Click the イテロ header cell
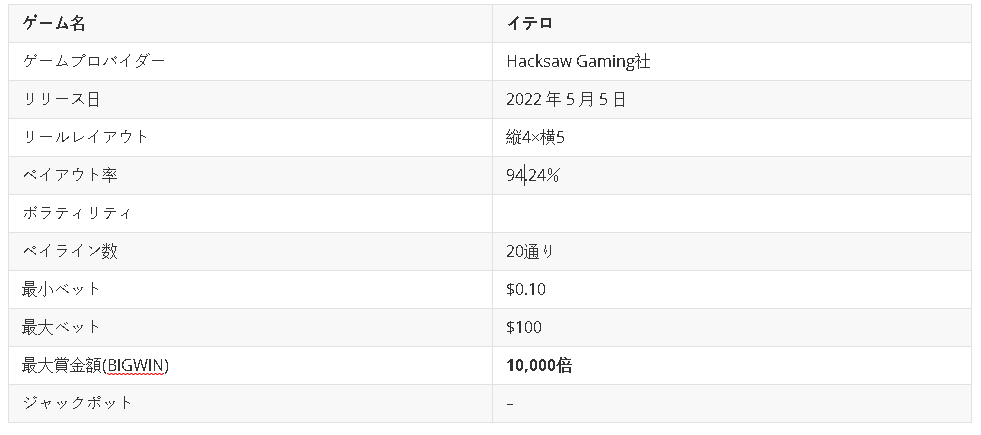The width and height of the screenshot is (981, 435). pyautogui.click(x=529, y=23)
